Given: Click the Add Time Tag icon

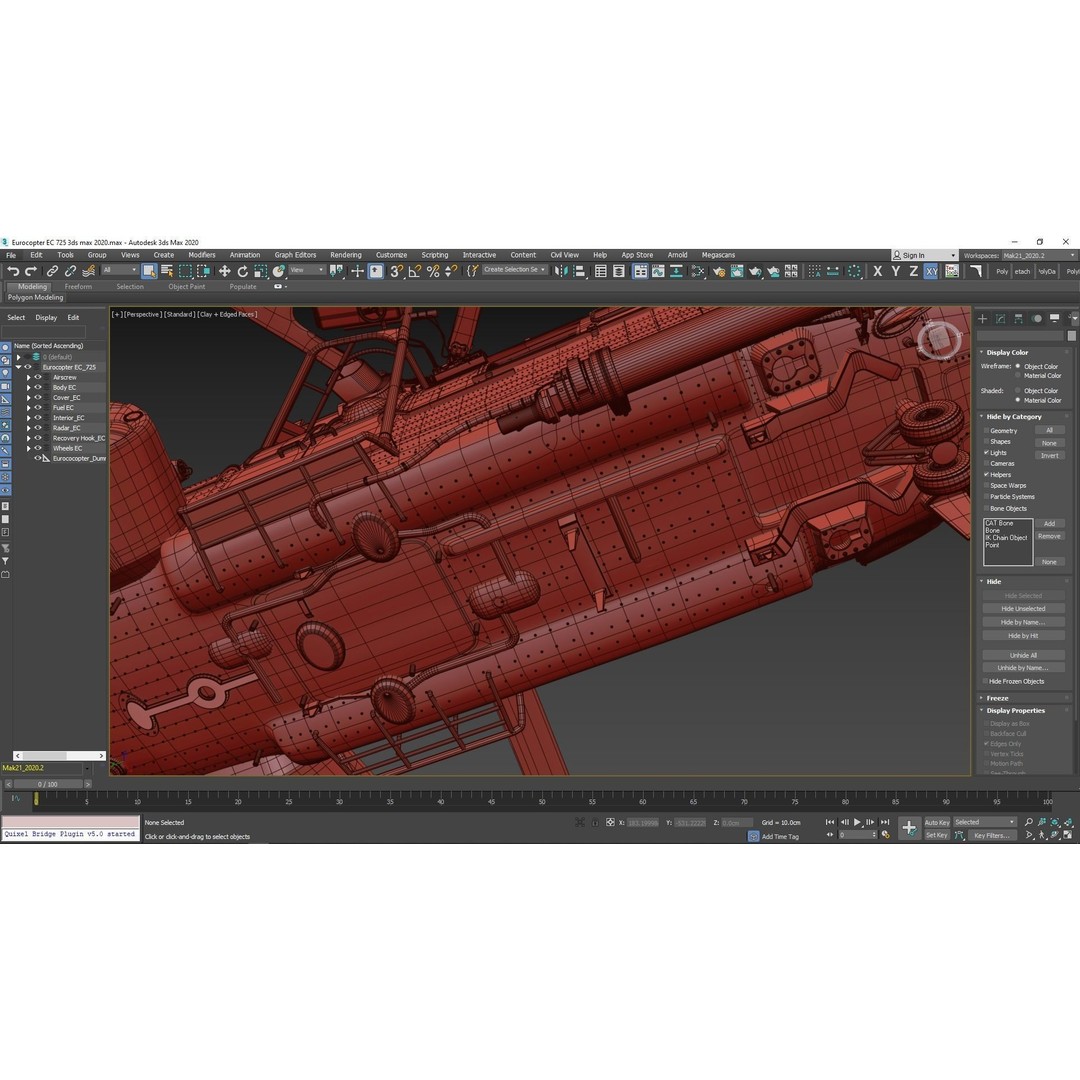Looking at the screenshot, I should (x=754, y=836).
